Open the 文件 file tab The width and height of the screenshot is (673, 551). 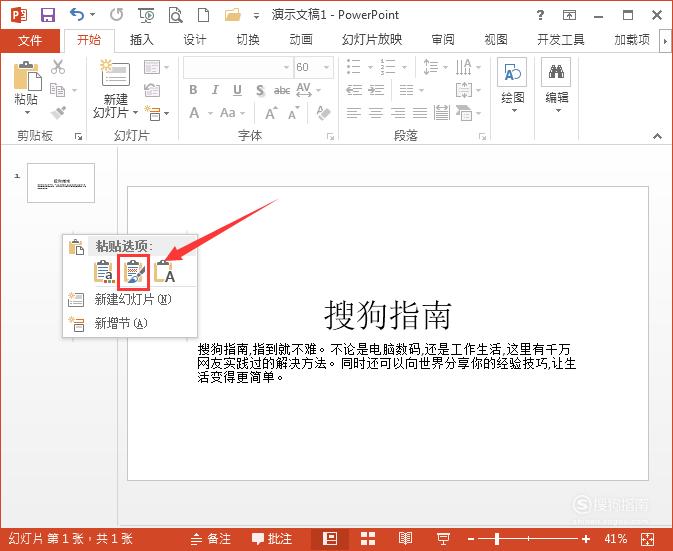click(x=30, y=41)
